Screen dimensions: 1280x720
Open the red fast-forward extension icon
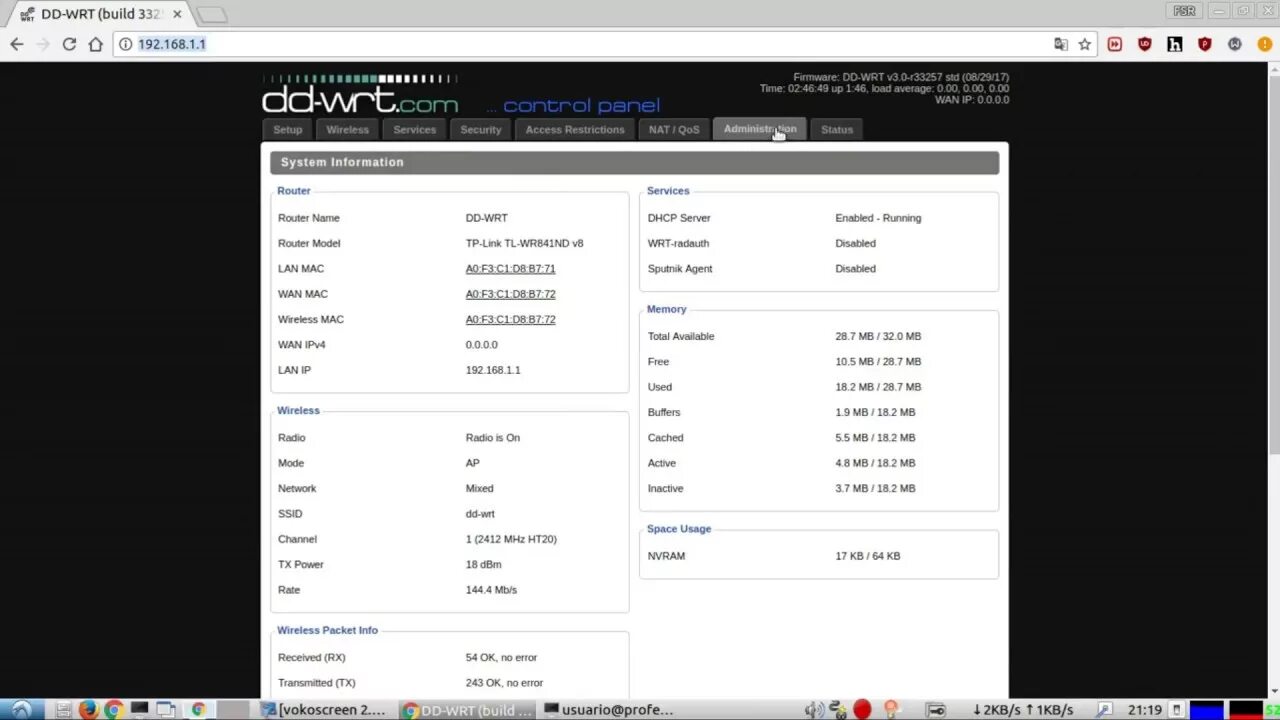pyautogui.click(x=1115, y=44)
